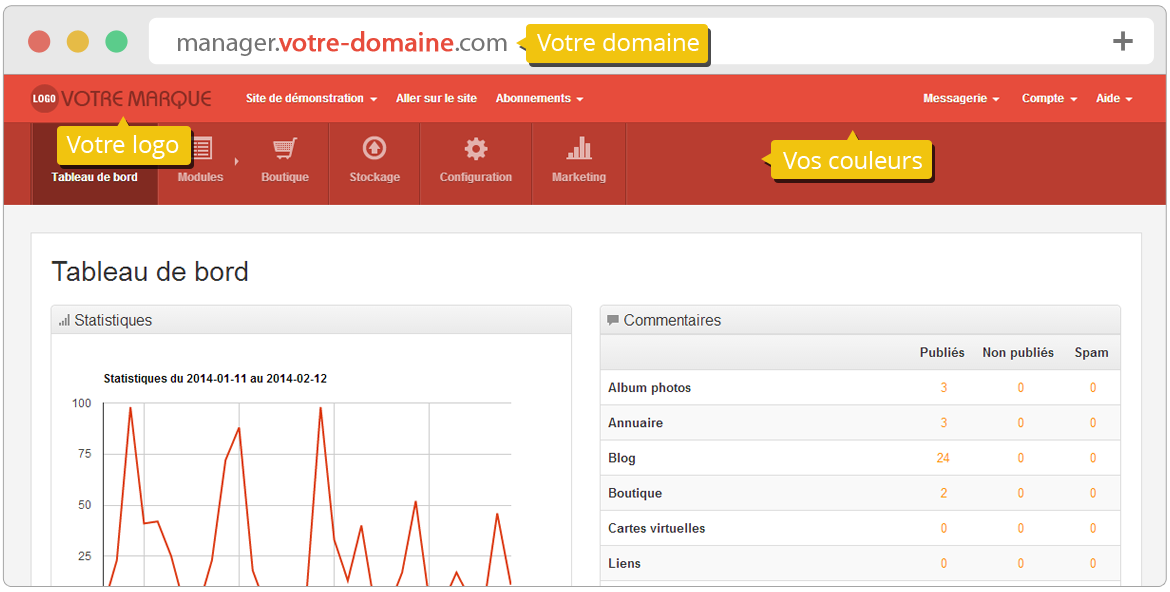Viewport: 1170px width, 592px height.
Task: Click the Statistiques panel title
Action: point(113,320)
